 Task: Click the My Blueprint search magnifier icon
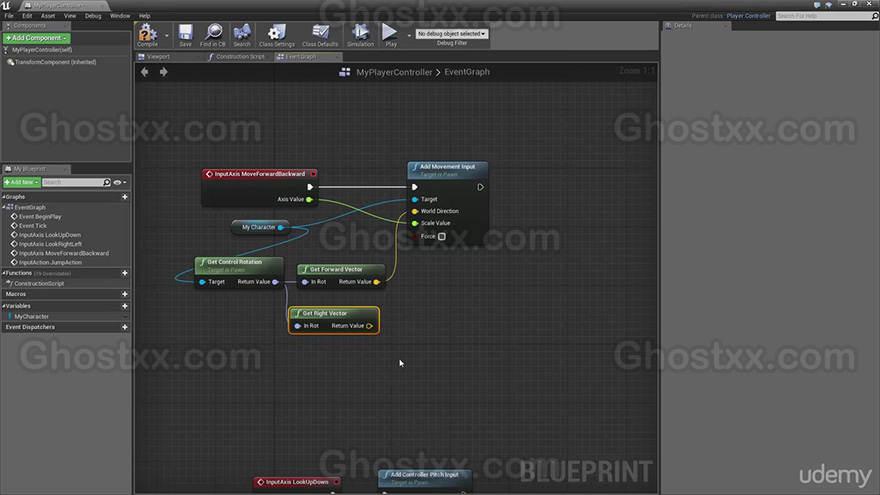(107, 182)
